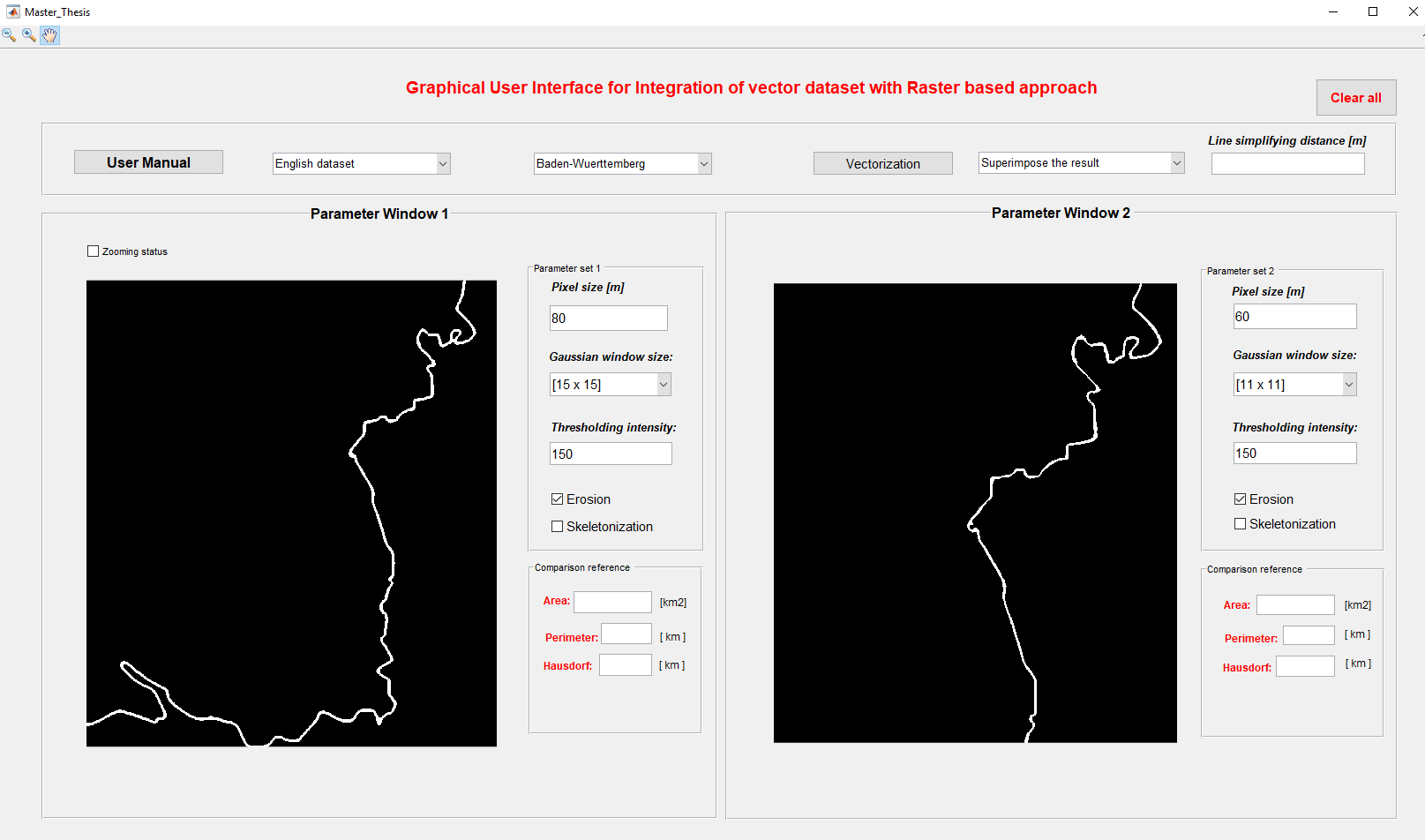This screenshot has width=1425, height=840.
Task: Check Skeletonization in Parameter set 1
Action: point(557,527)
